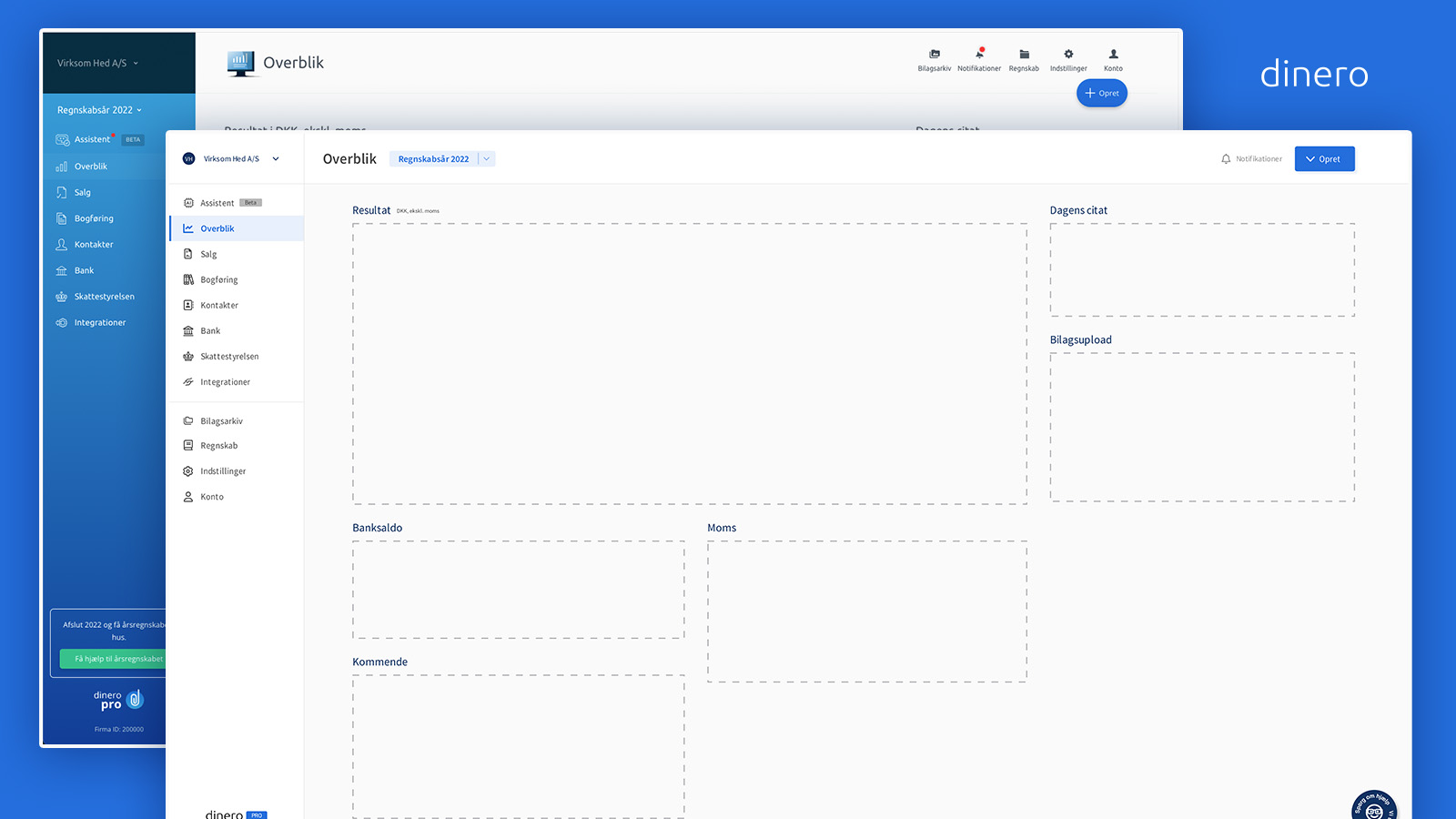
Task: Expand Virksom Hed A/S in dark old sidebar
Action: click(97, 63)
